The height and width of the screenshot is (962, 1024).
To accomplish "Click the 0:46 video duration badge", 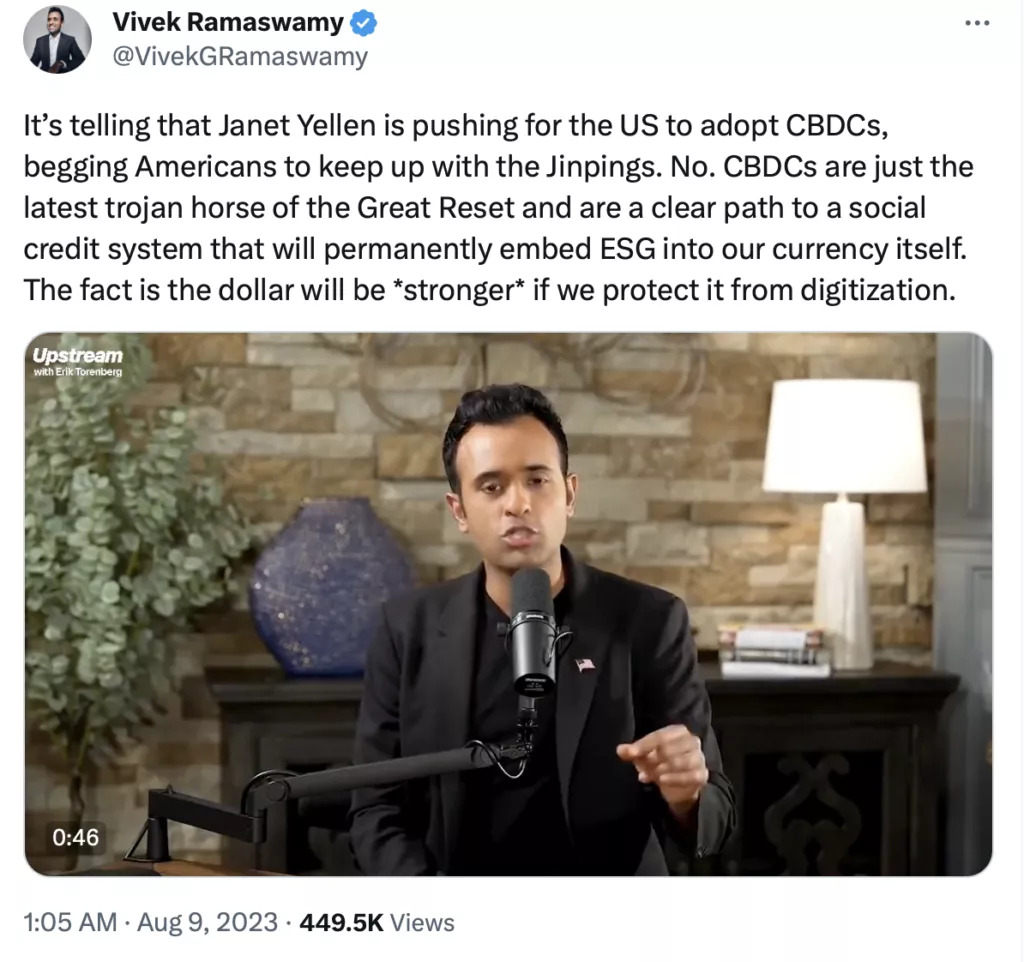I will pyautogui.click(x=75, y=836).
